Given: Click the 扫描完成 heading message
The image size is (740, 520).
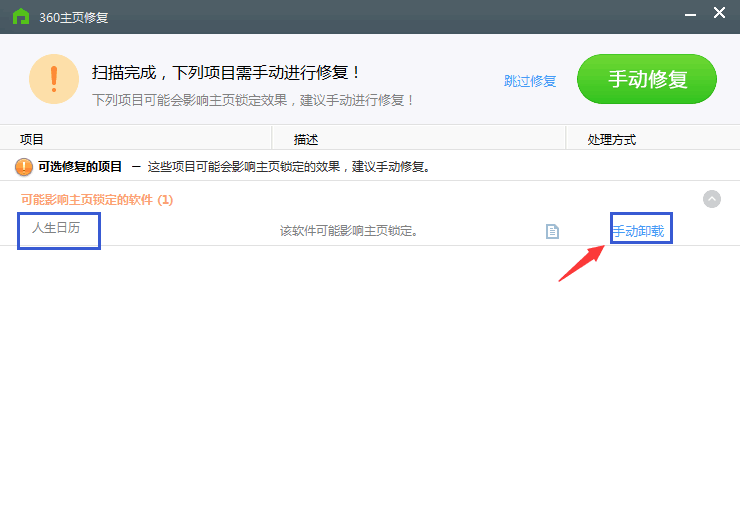Looking at the screenshot, I should tap(226, 73).
